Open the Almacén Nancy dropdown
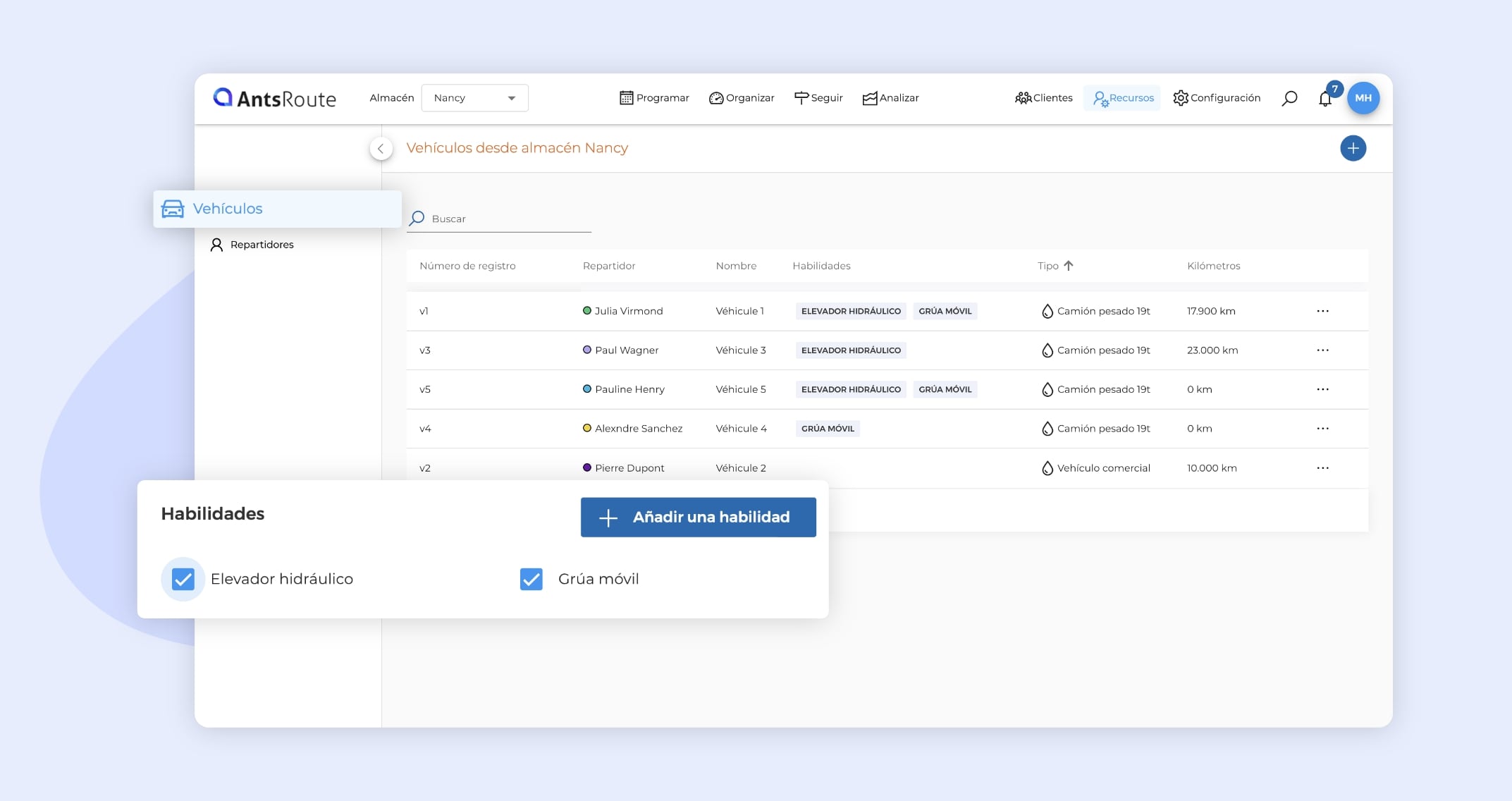Screen dimensions: 1512x801 [x=474, y=98]
